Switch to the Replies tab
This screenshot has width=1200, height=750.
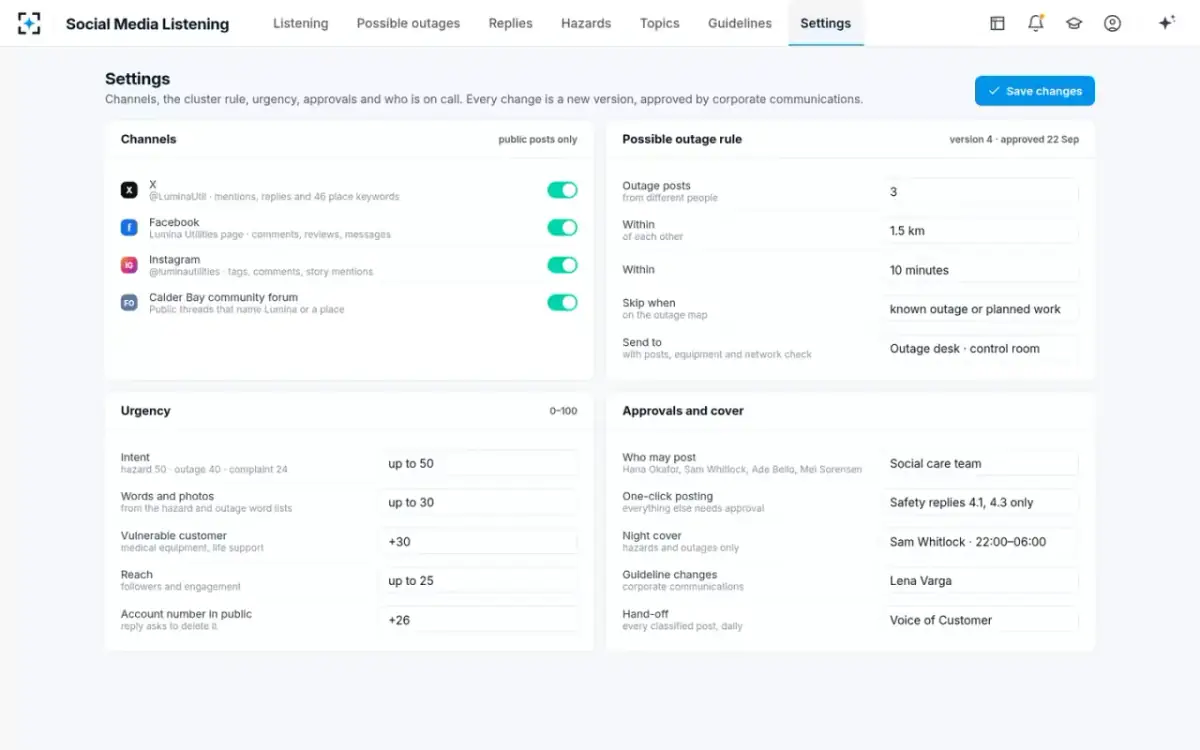pyautogui.click(x=510, y=23)
